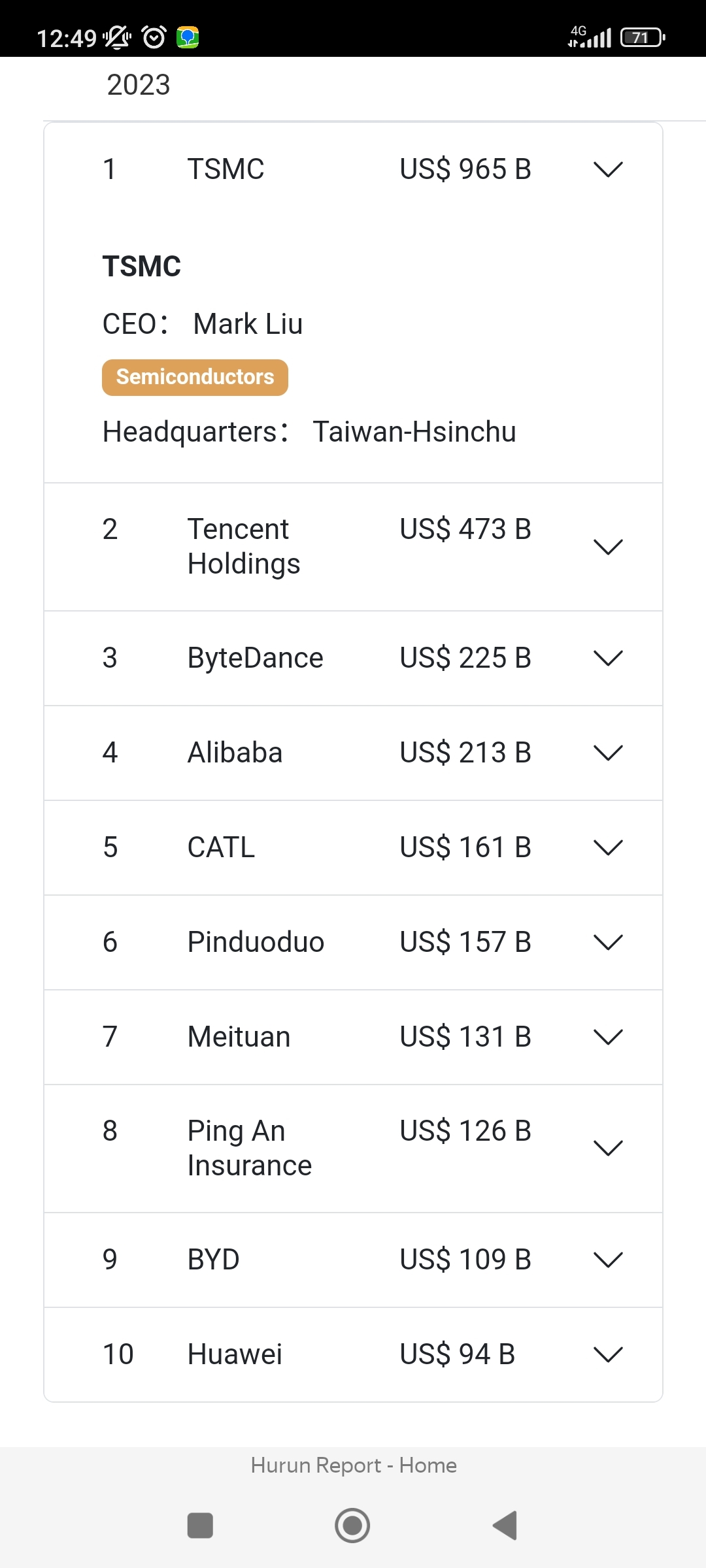Expand Huawei company details
The width and height of the screenshot is (706, 1568).
pyautogui.click(x=608, y=1355)
